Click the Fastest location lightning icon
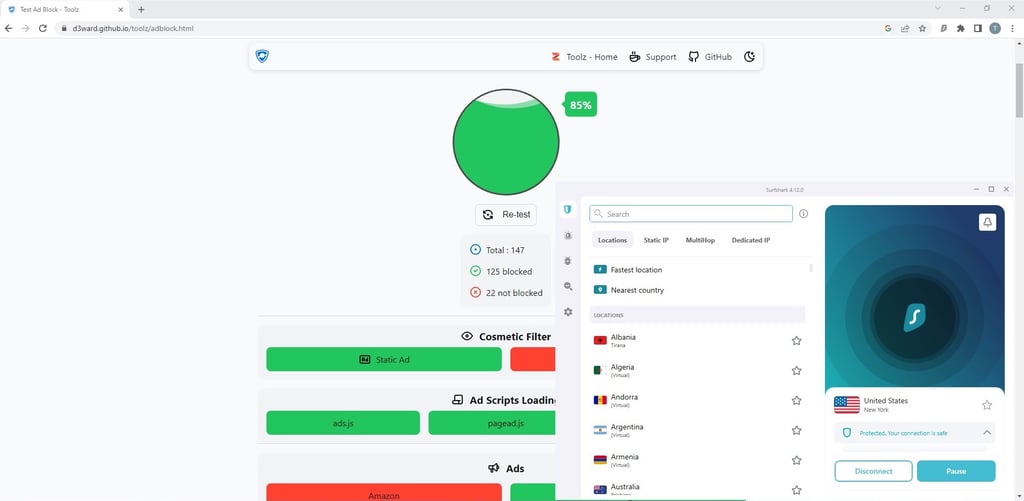The width and height of the screenshot is (1024, 501). [x=600, y=269]
